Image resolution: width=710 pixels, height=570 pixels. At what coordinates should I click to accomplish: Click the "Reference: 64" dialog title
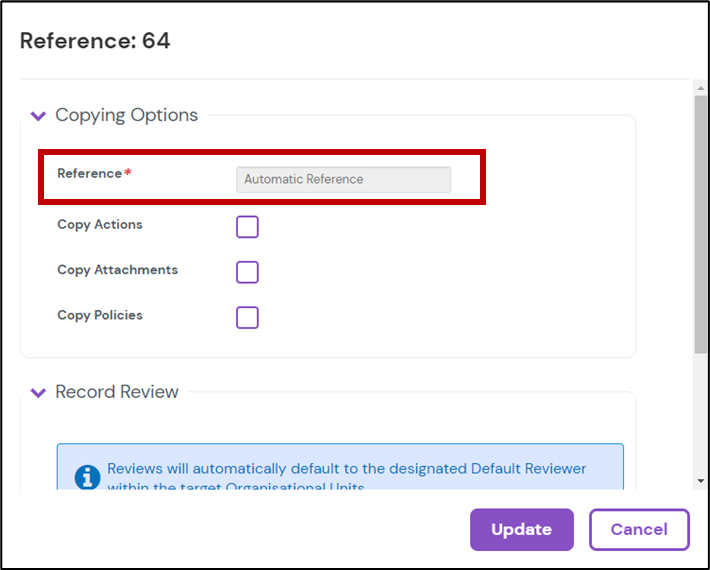pyautogui.click(x=95, y=41)
